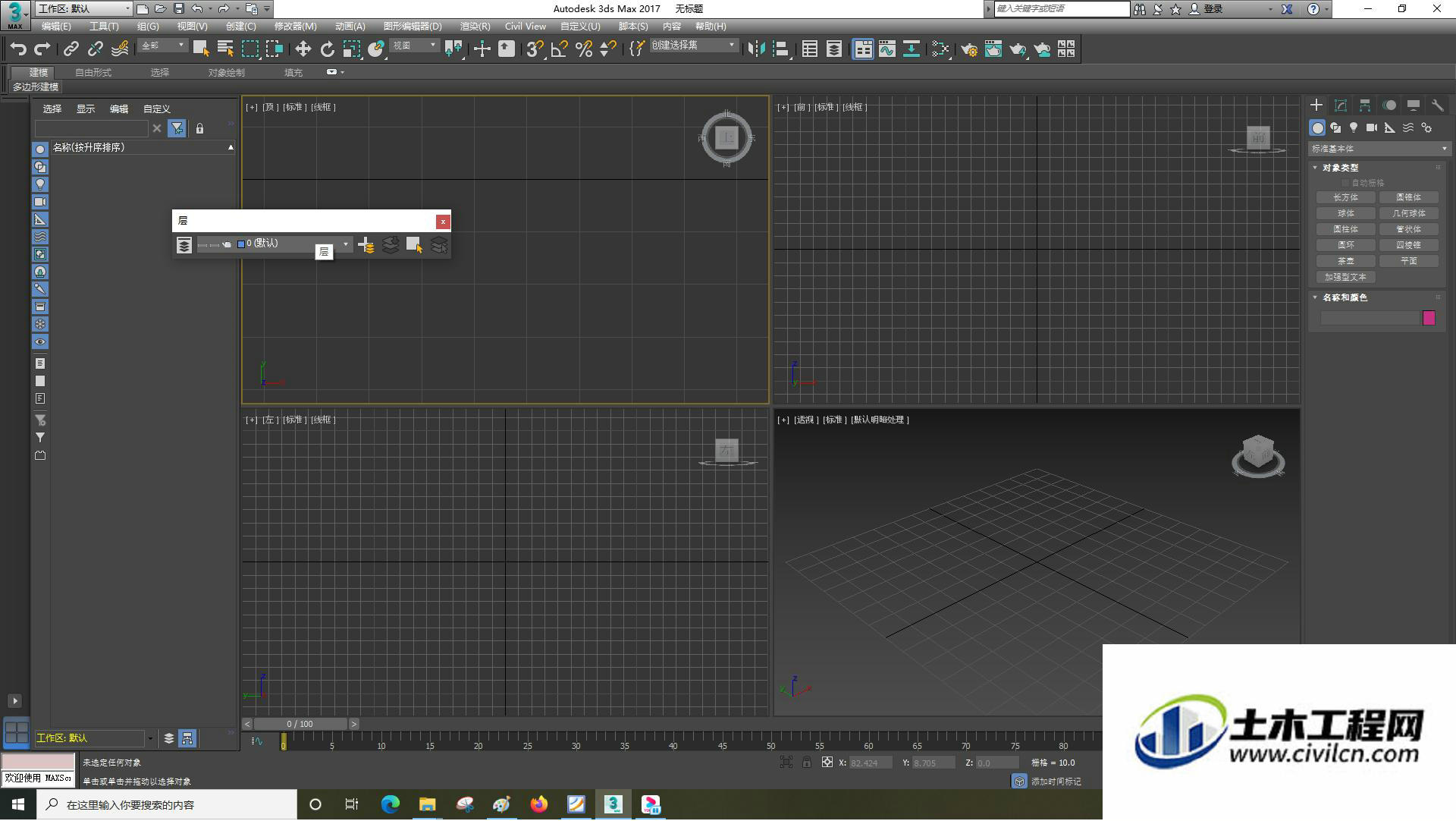Open the 标准基本体 category dropdown
This screenshot has width=1456, height=821.
1379,149
